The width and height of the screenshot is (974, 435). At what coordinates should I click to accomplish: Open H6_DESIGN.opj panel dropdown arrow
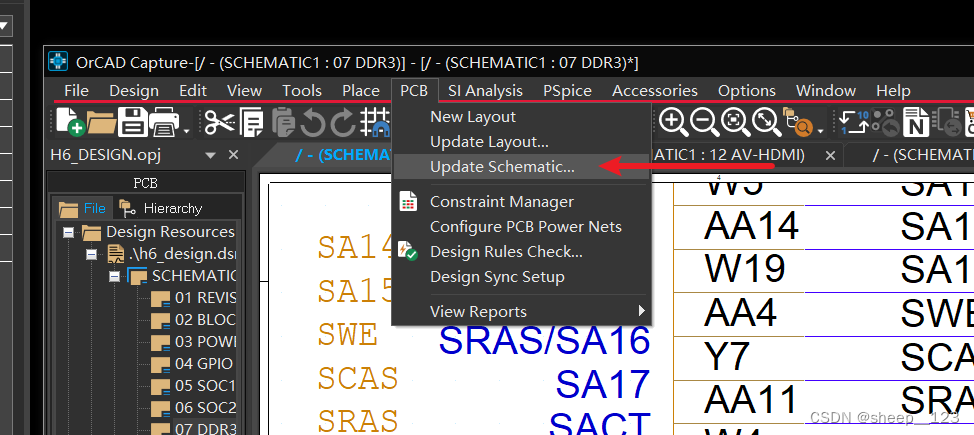click(211, 155)
